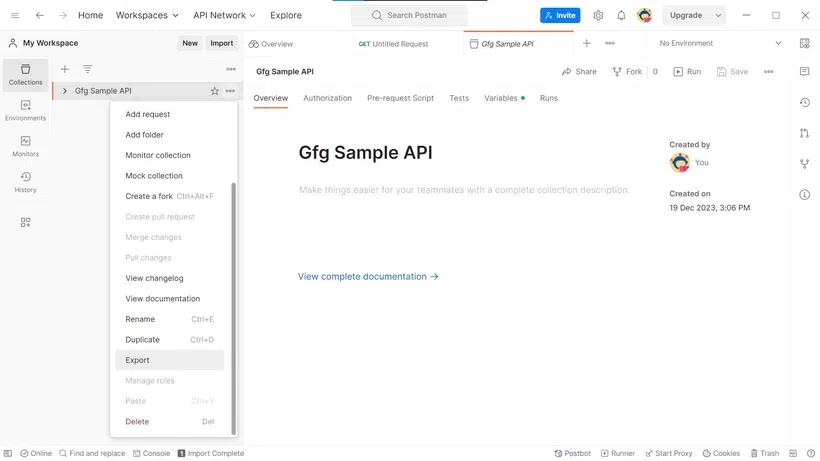Open the comments icon in right sidebar
Screen dimensions: 820x461
tap(804, 71)
